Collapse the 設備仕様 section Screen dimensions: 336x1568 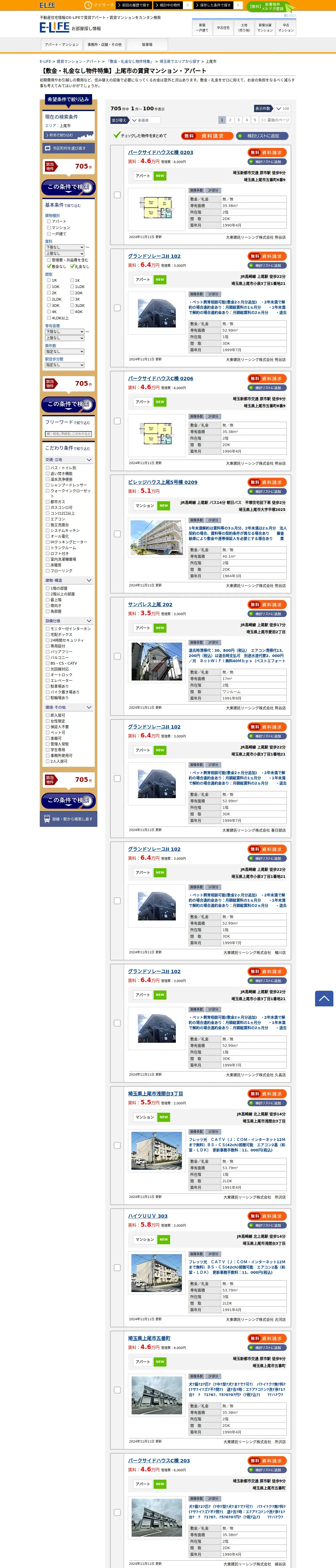pos(68,621)
